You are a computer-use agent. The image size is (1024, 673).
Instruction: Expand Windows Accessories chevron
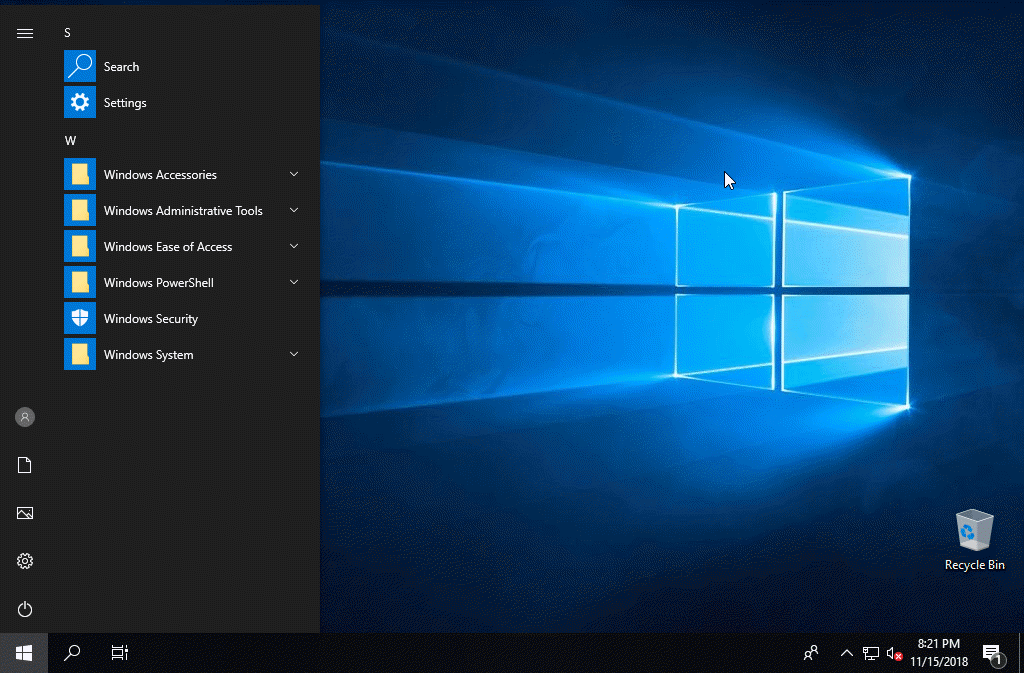[294, 174]
